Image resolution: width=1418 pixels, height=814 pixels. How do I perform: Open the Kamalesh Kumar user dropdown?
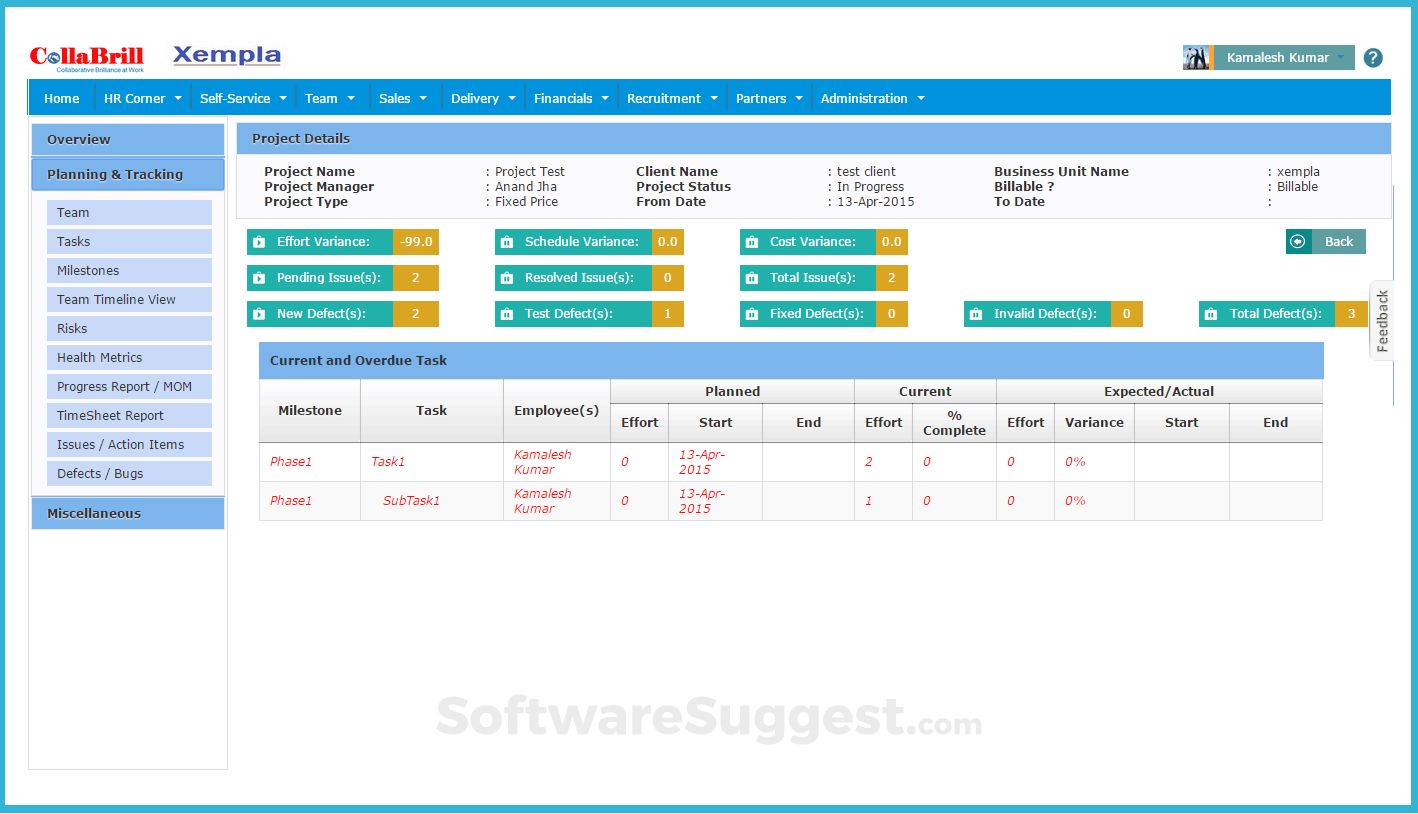tap(1284, 58)
